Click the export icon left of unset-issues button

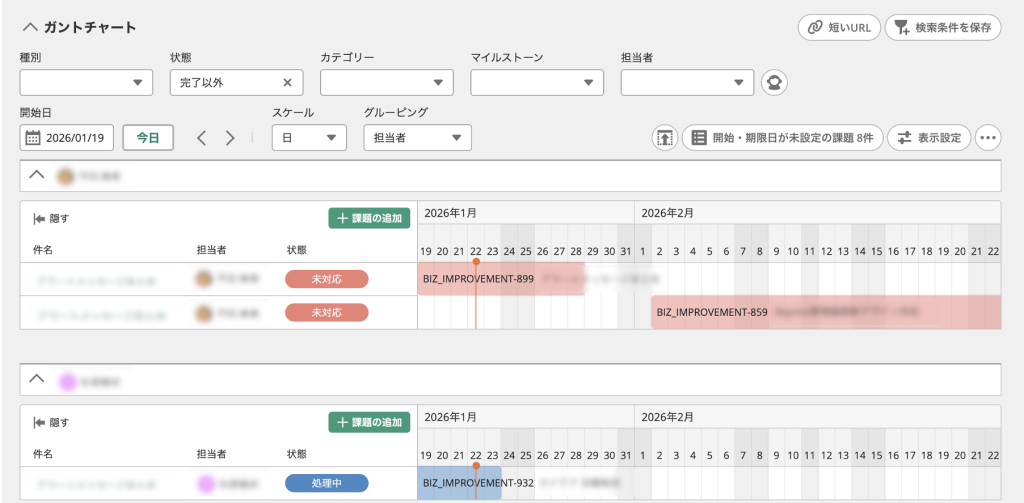pos(664,138)
